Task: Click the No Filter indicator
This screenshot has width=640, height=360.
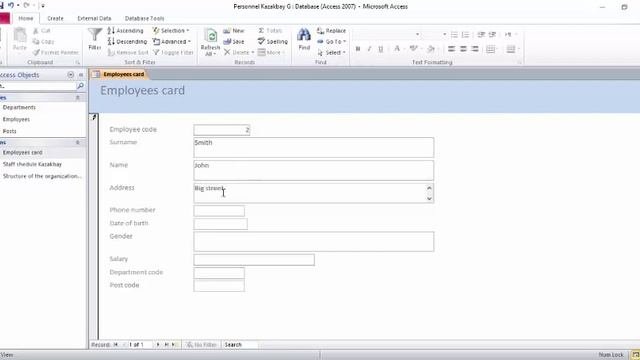Action: point(202,345)
